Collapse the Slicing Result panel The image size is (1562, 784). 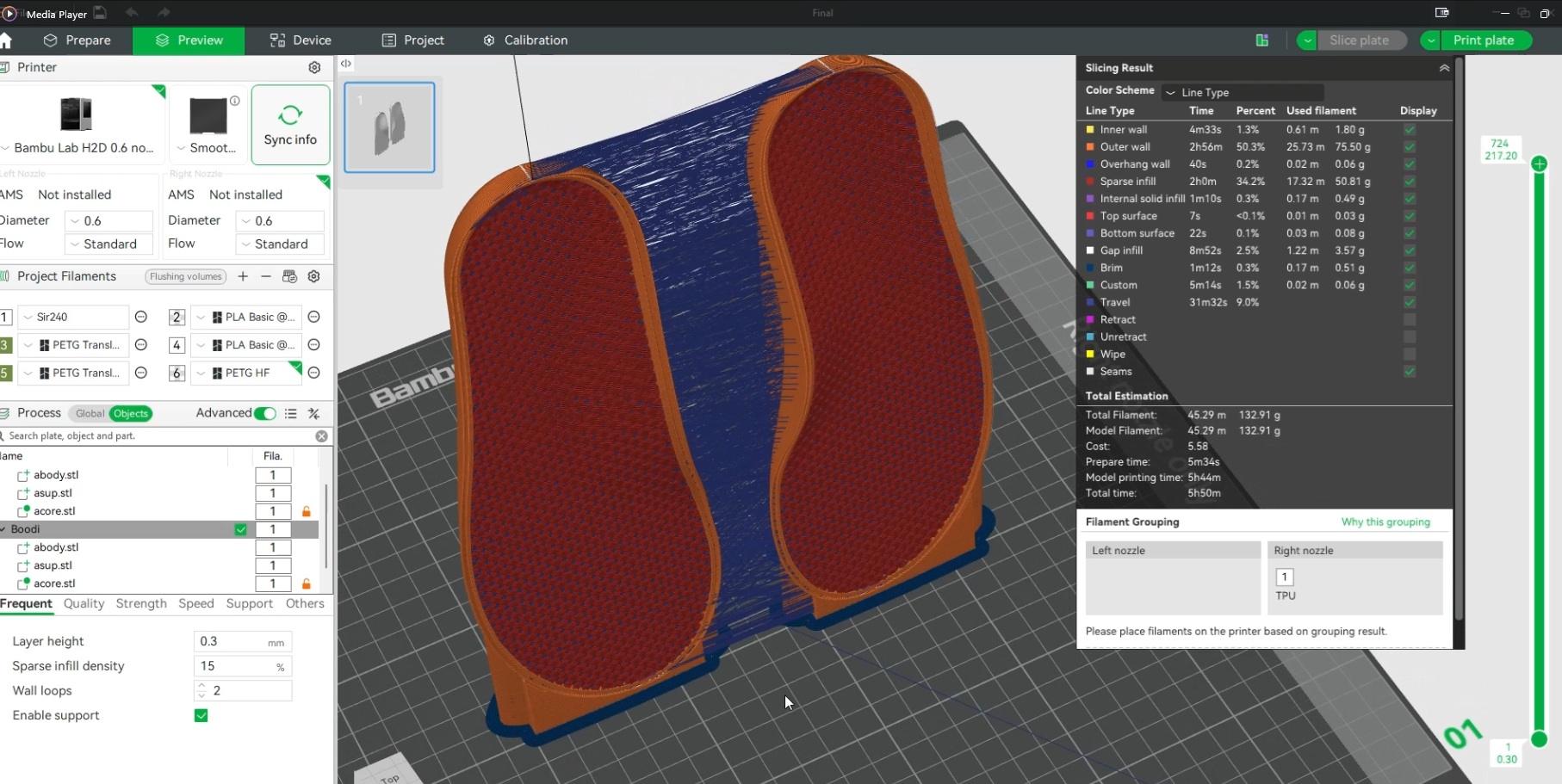click(x=1444, y=68)
